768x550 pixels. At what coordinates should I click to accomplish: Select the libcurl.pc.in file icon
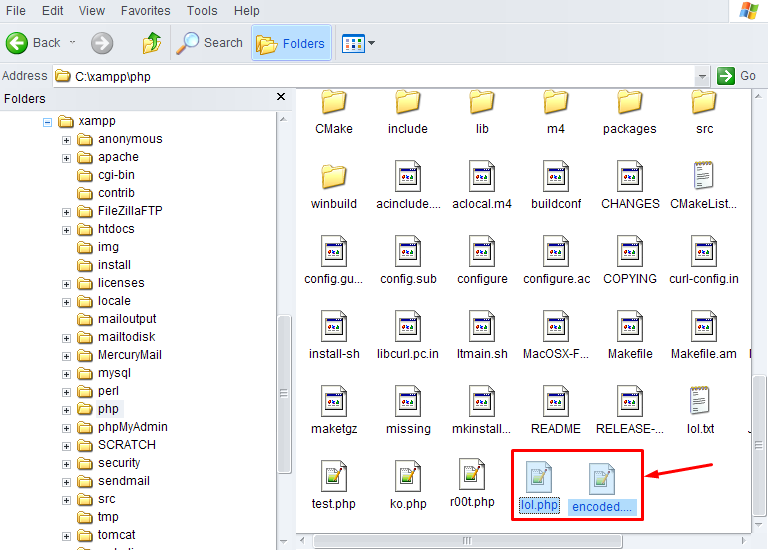(408, 326)
